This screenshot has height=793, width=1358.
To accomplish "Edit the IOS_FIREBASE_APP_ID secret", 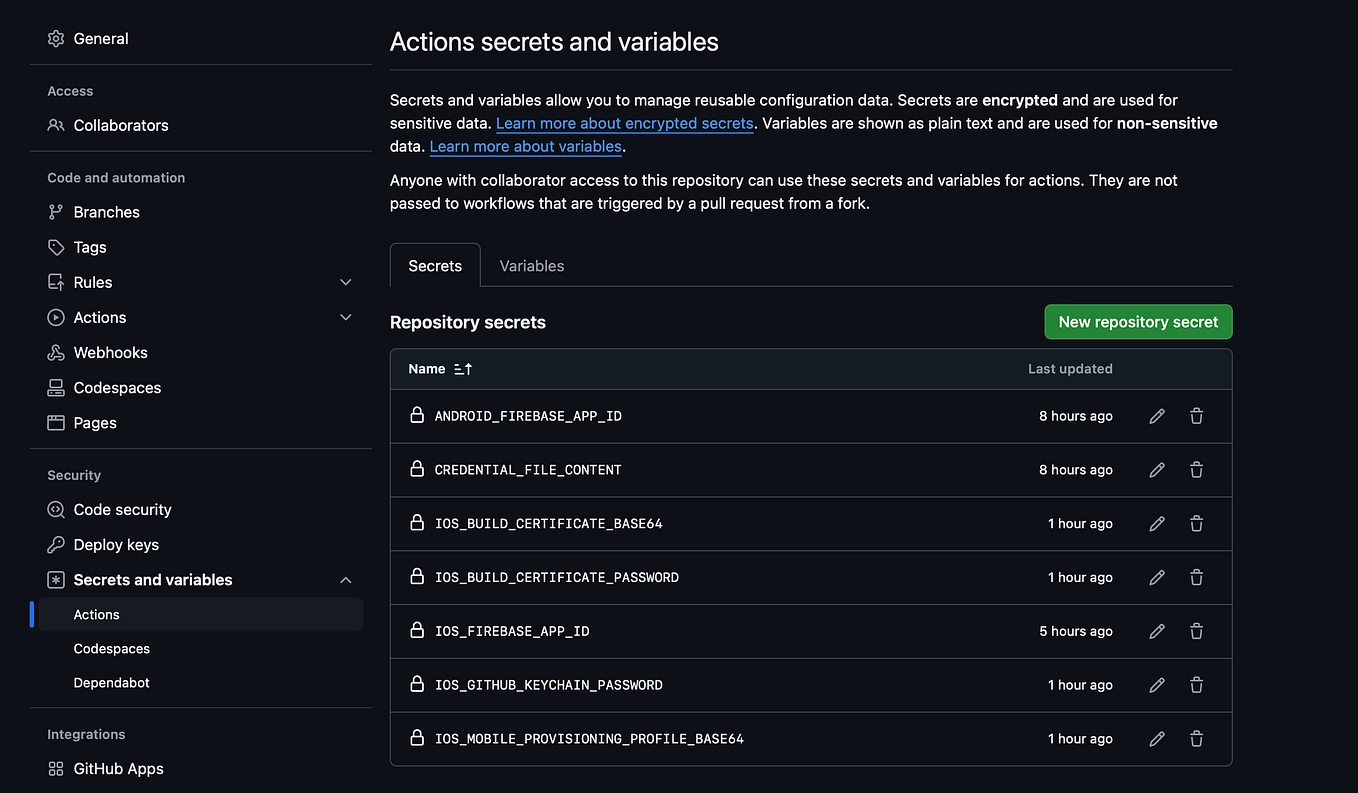I will pos(1157,631).
